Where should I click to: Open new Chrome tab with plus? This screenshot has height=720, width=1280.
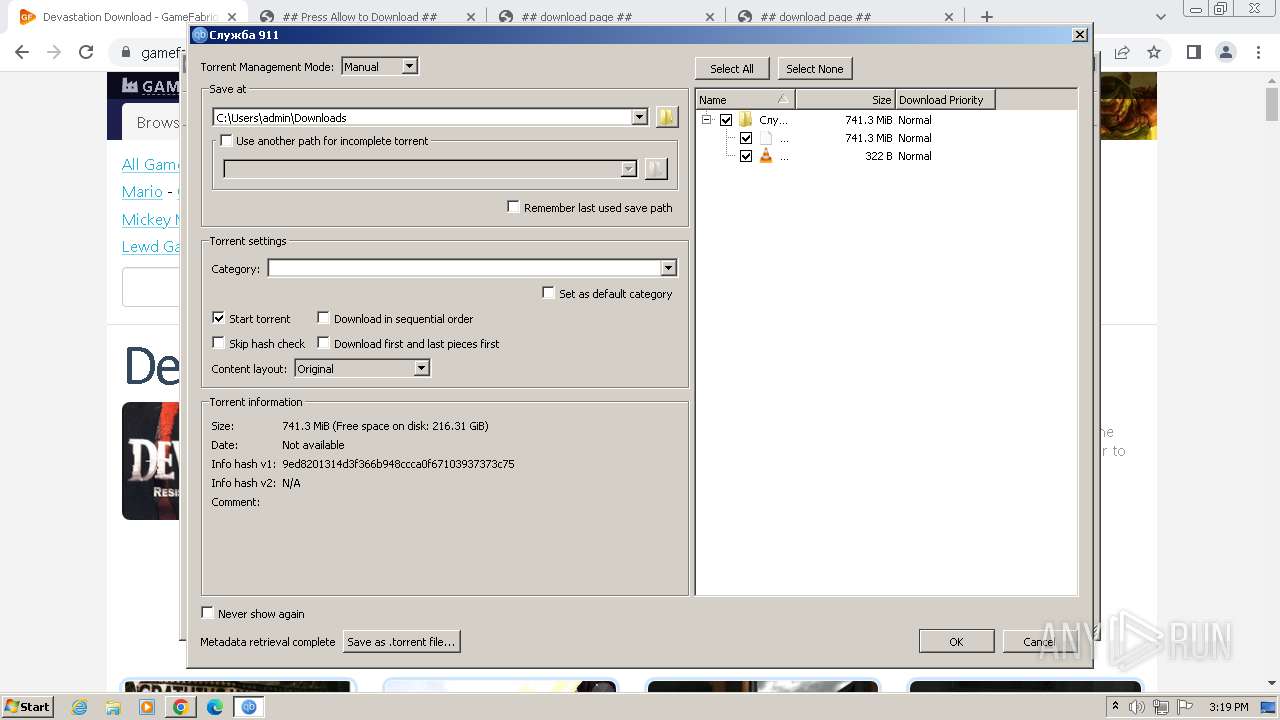click(x=987, y=17)
